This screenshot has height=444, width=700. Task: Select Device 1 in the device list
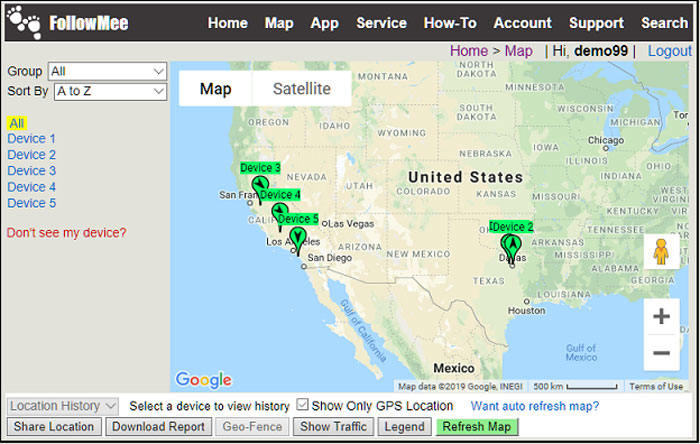click(31, 139)
